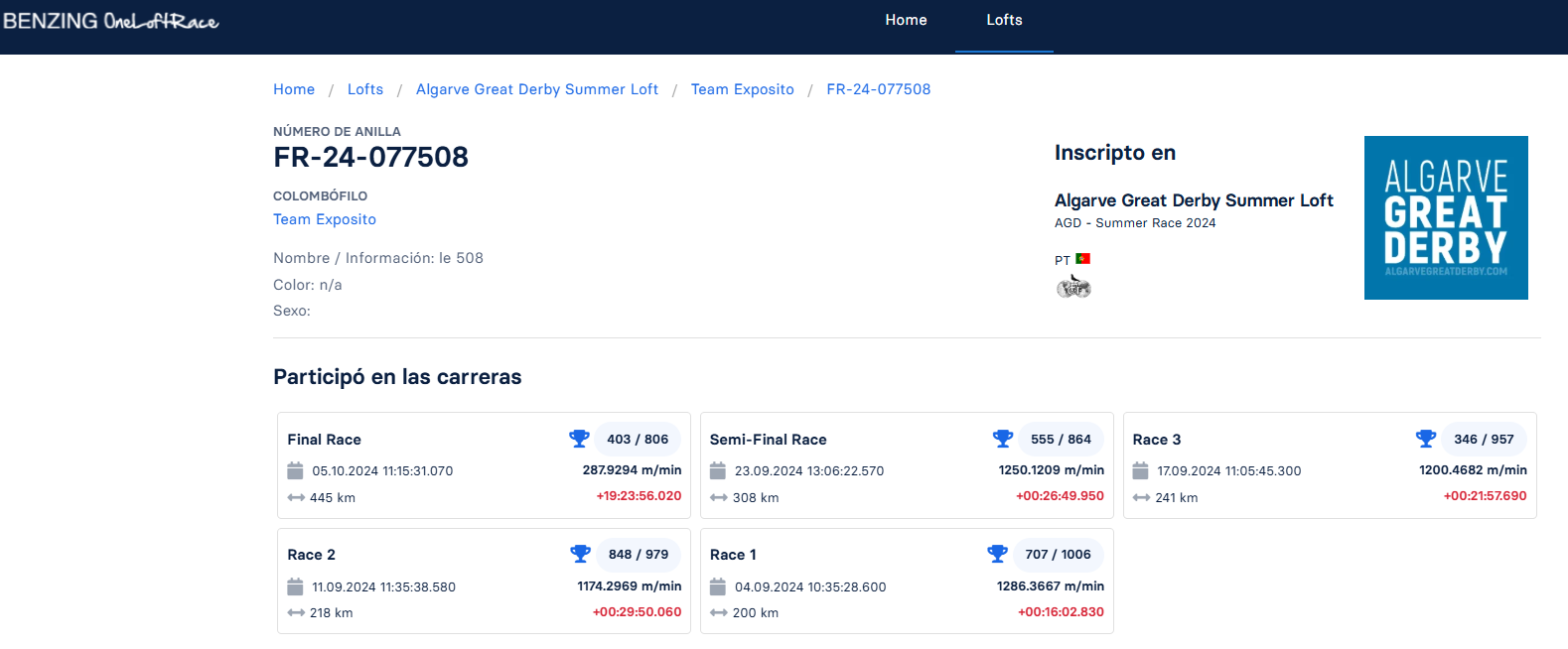
Task: Open the Final Race title
Action: click(x=324, y=440)
